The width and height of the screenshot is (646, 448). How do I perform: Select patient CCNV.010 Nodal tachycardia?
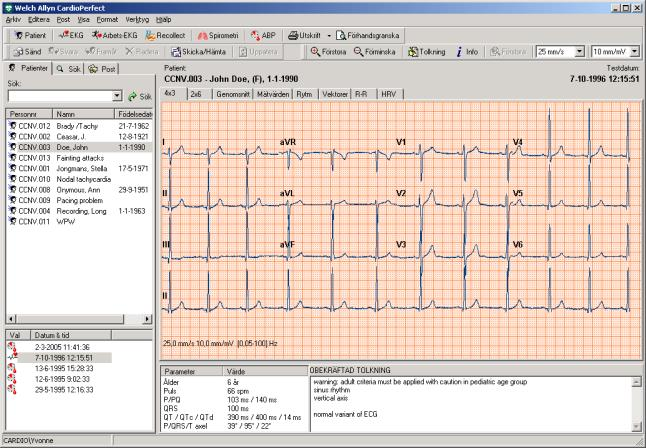pos(79,179)
